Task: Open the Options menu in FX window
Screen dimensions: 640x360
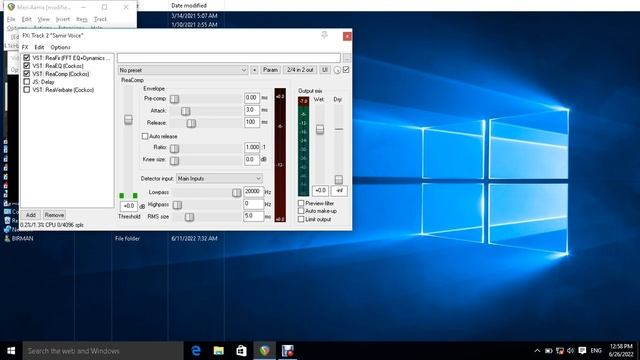Action: pos(60,47)
